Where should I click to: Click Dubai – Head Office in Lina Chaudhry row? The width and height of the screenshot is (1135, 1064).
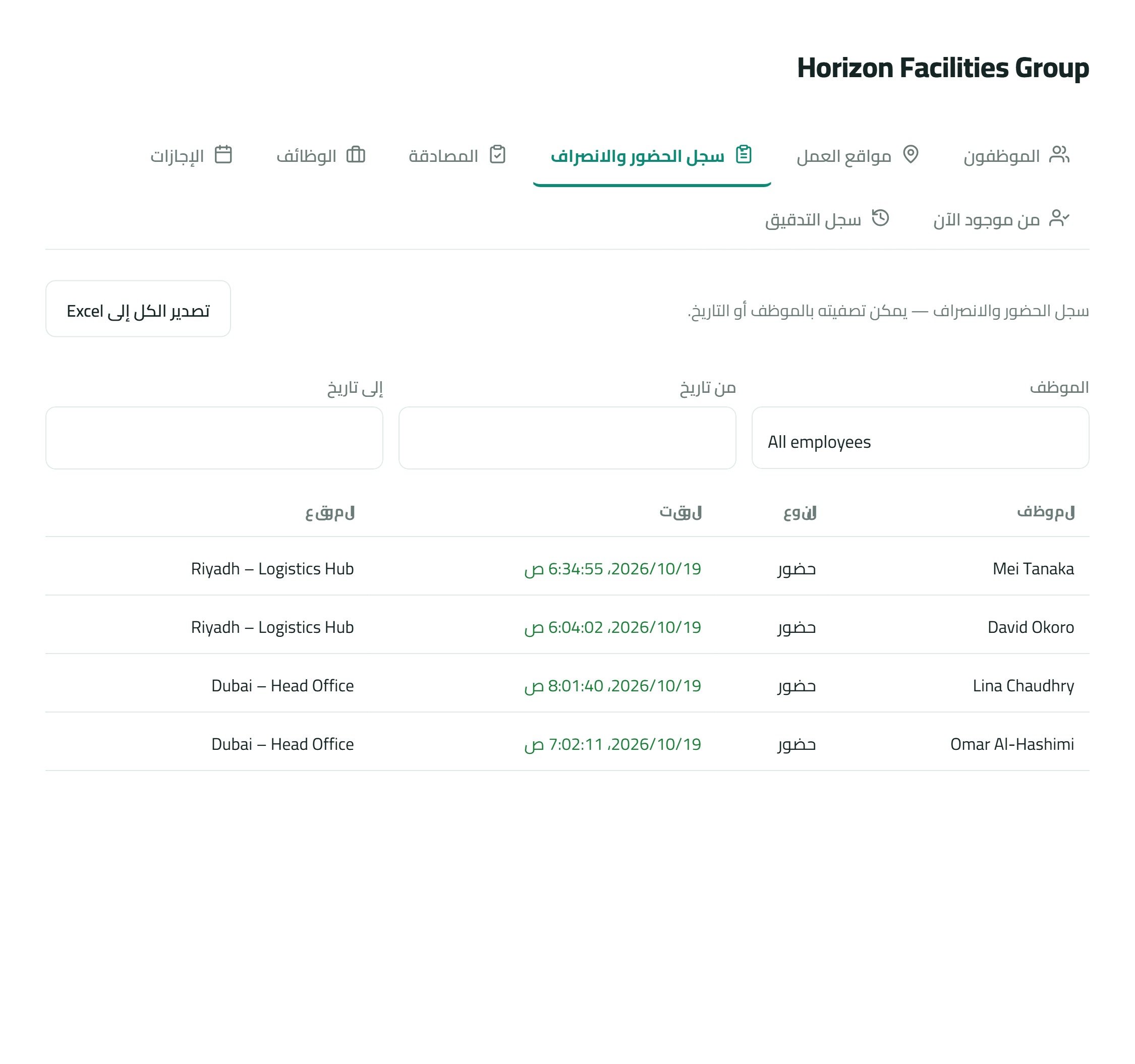(x=282, y=686)
